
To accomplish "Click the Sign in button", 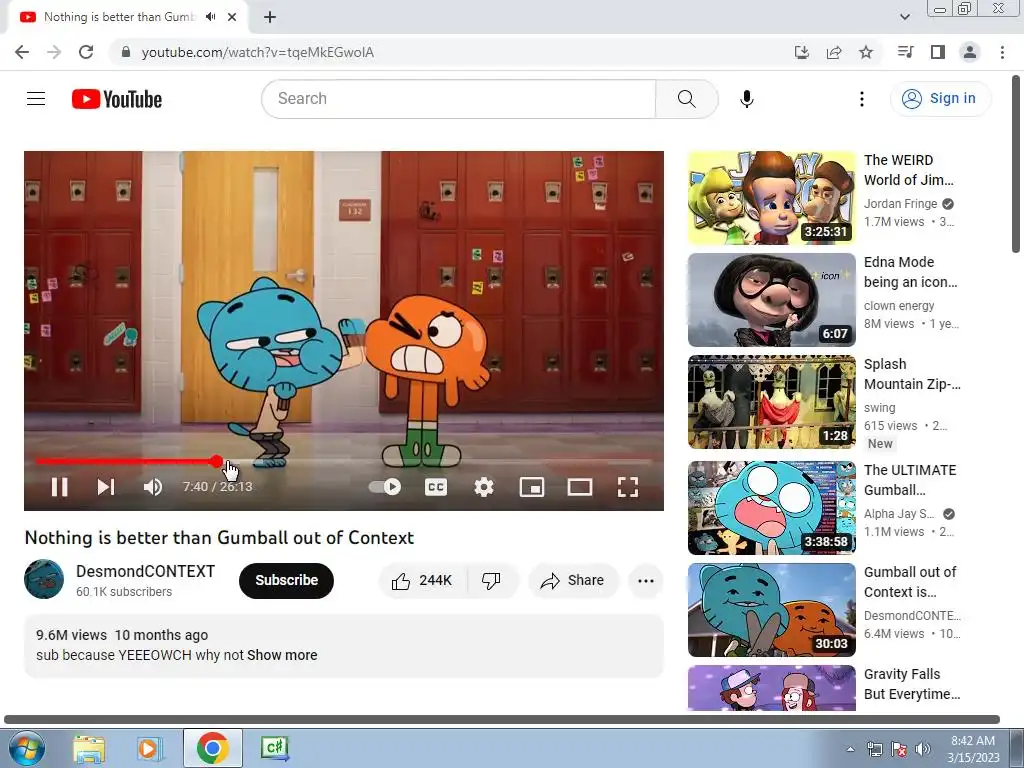I will tap(940, 99).
